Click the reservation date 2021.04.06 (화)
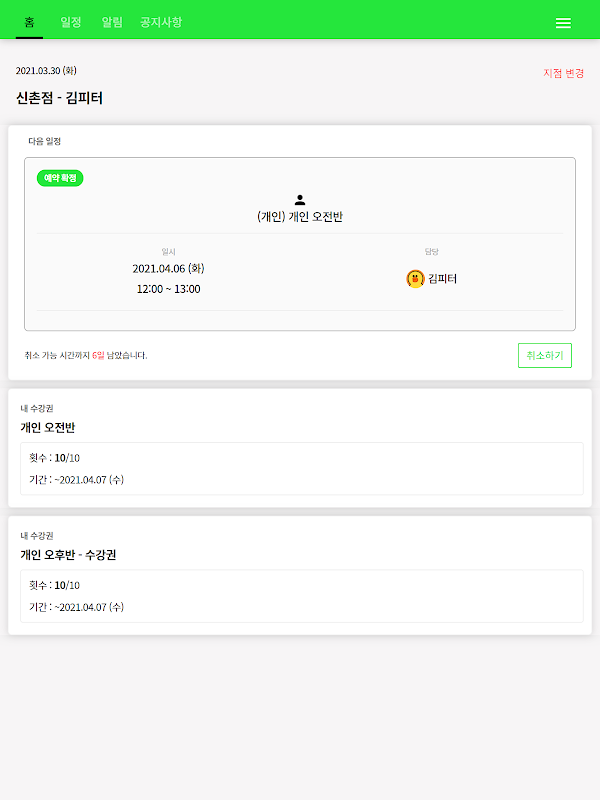The width and height of the screenshot is (600, 800). [168, 268]
